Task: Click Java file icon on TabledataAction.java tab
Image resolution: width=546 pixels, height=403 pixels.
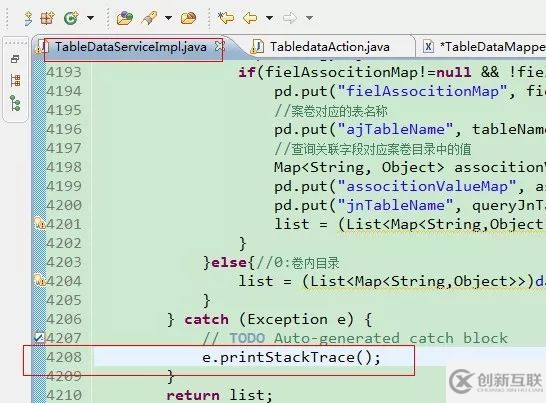Action: tap(257, 47)
